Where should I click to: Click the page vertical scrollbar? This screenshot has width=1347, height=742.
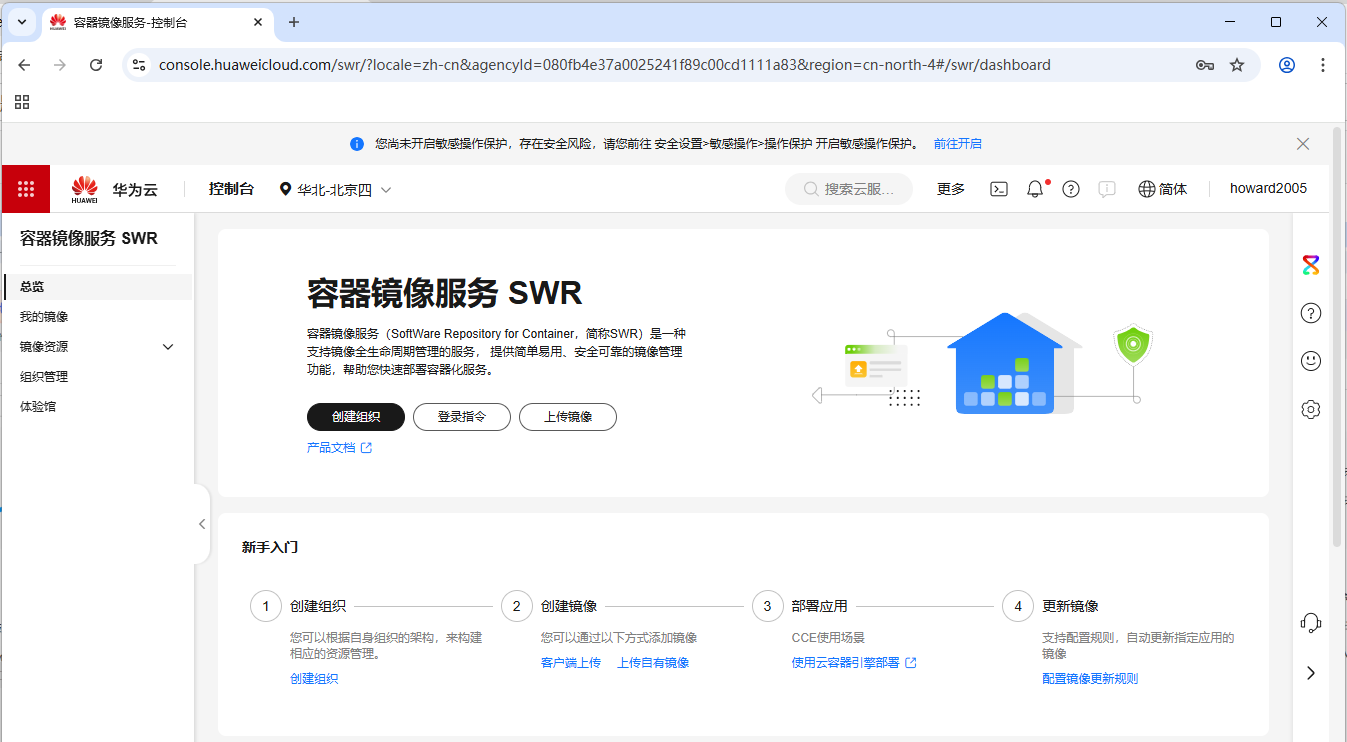coord(1337,338)
